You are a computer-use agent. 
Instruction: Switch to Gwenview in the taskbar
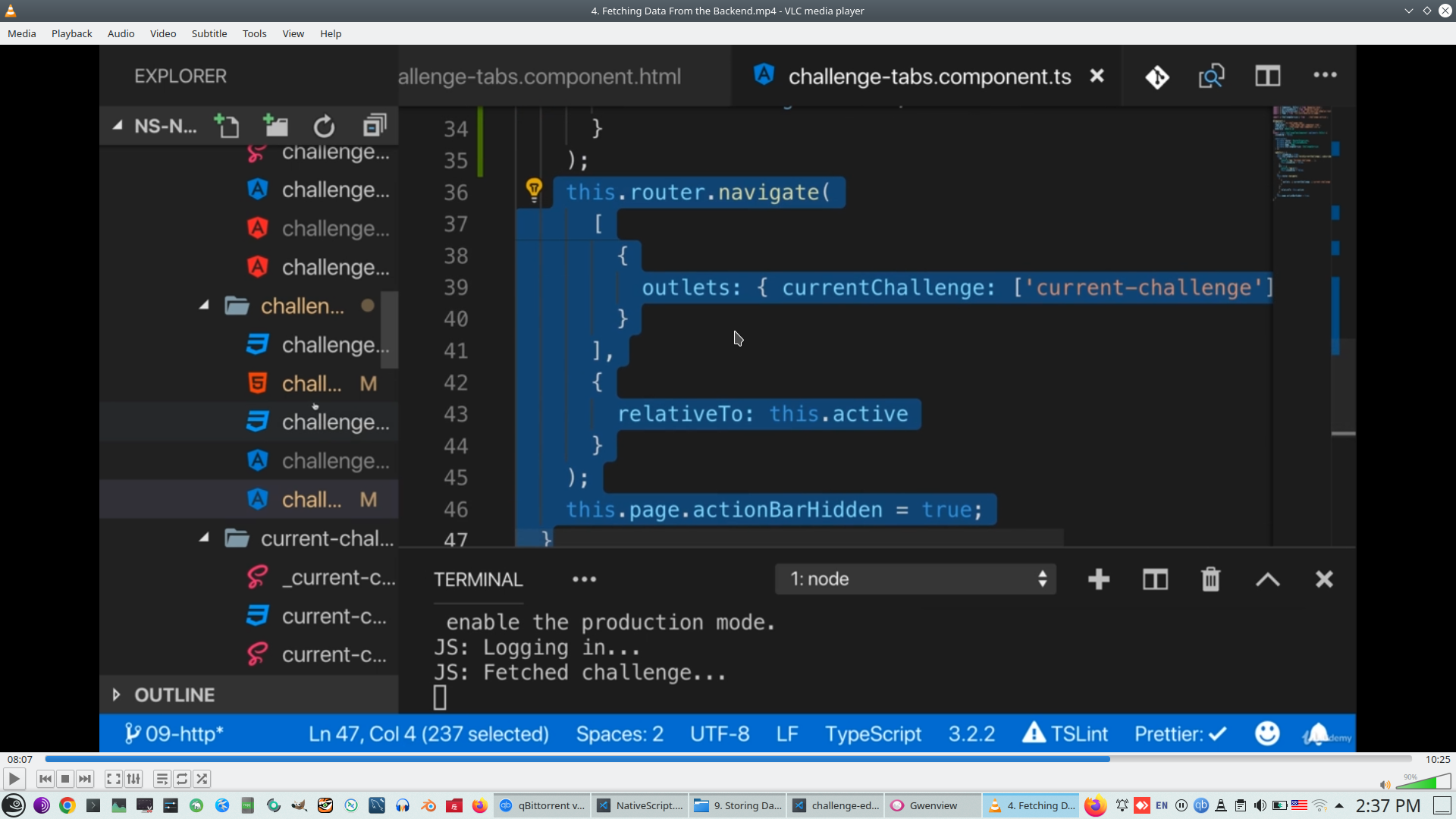(x=932, y=805)
